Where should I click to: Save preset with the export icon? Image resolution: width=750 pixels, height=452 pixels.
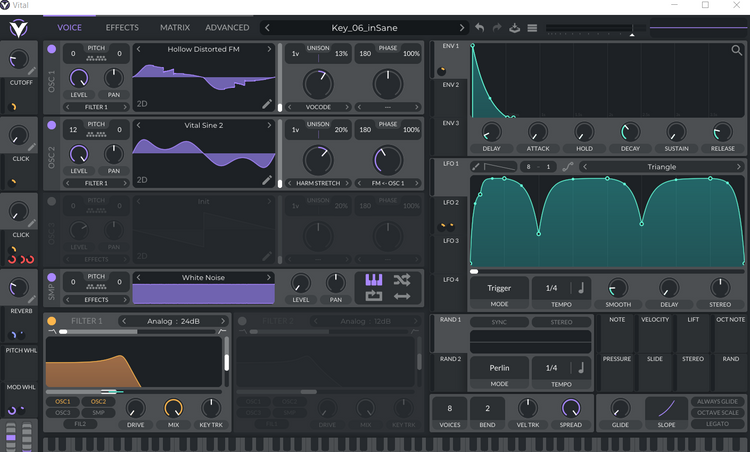(515, 28)
